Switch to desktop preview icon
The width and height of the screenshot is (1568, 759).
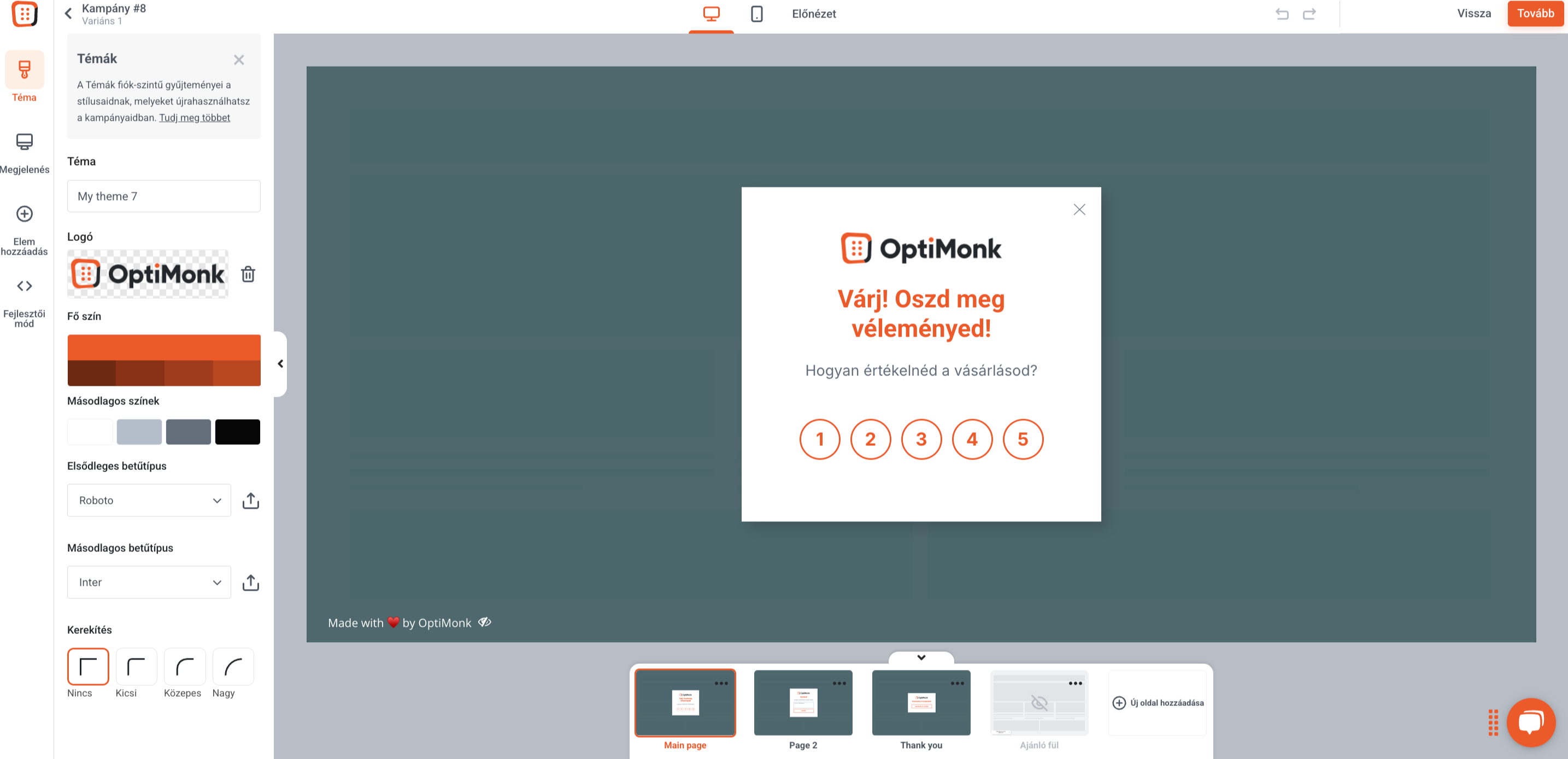click(711, 14)
